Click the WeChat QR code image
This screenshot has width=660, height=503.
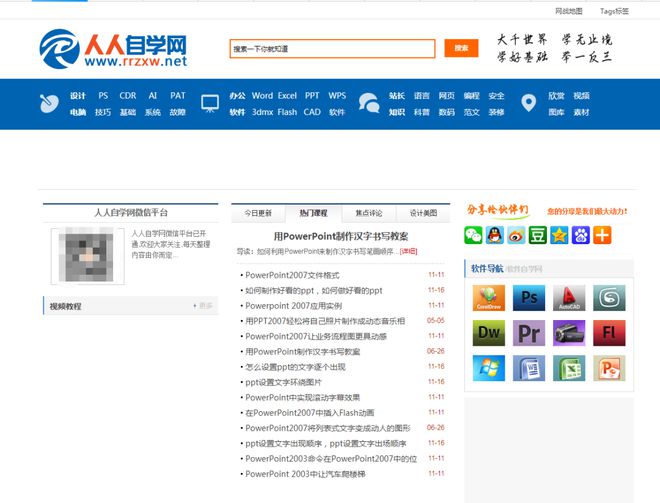tap(88, 256)
